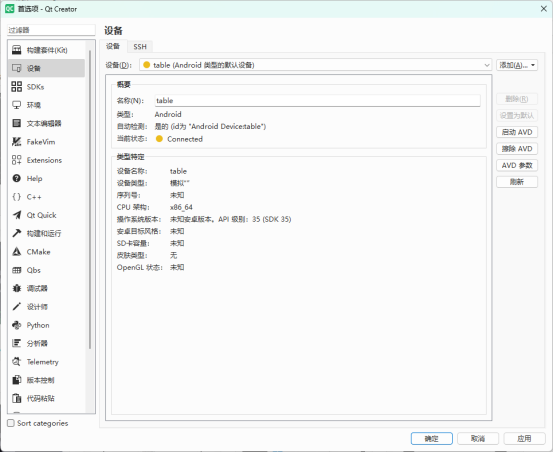Open the Python category icon
This screenshot has width=553, height=453.
[17, 325]
